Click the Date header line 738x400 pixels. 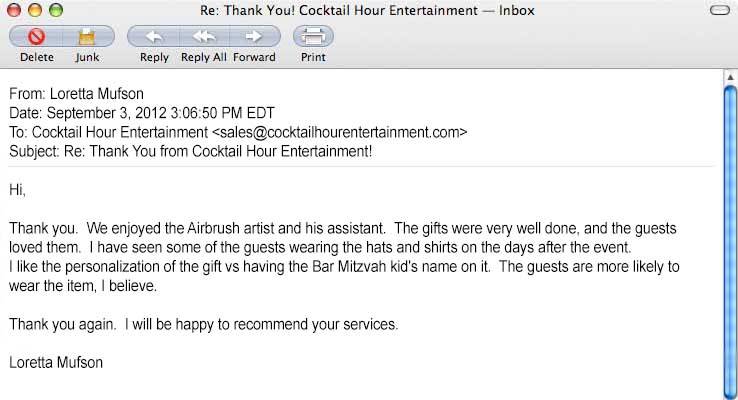click(141, 113)
